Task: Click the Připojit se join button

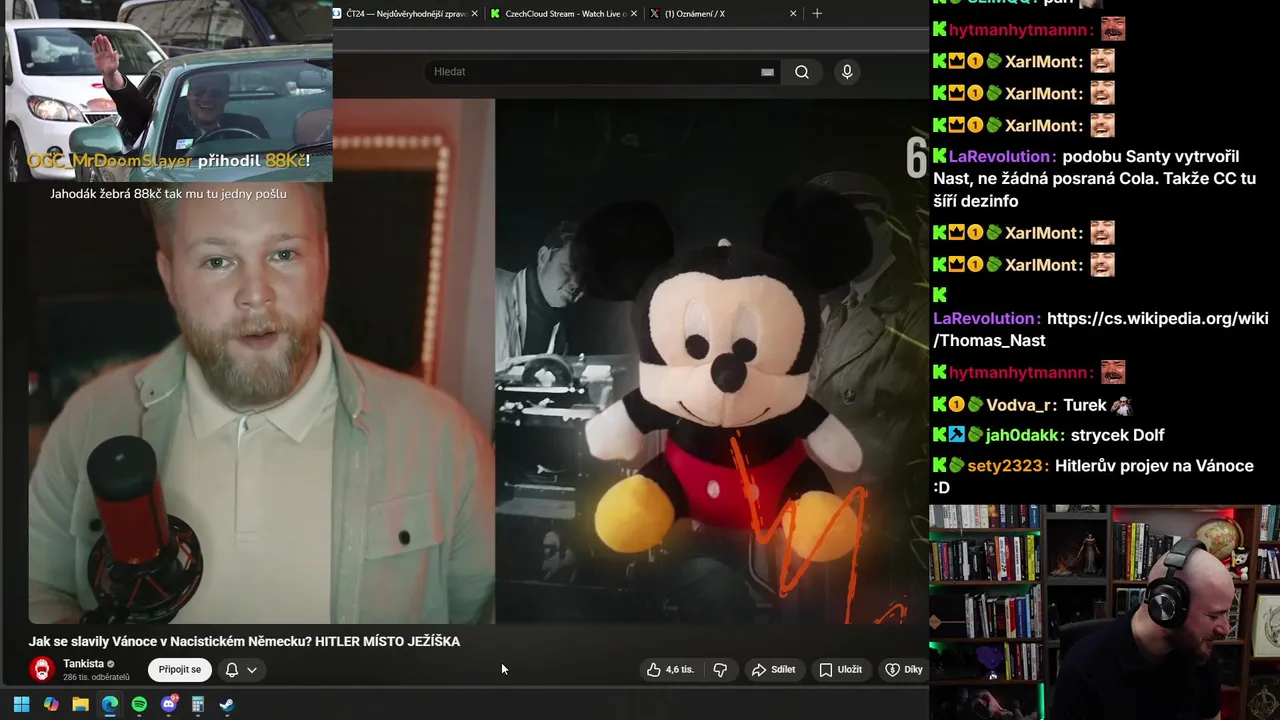Action: [180, 670]
